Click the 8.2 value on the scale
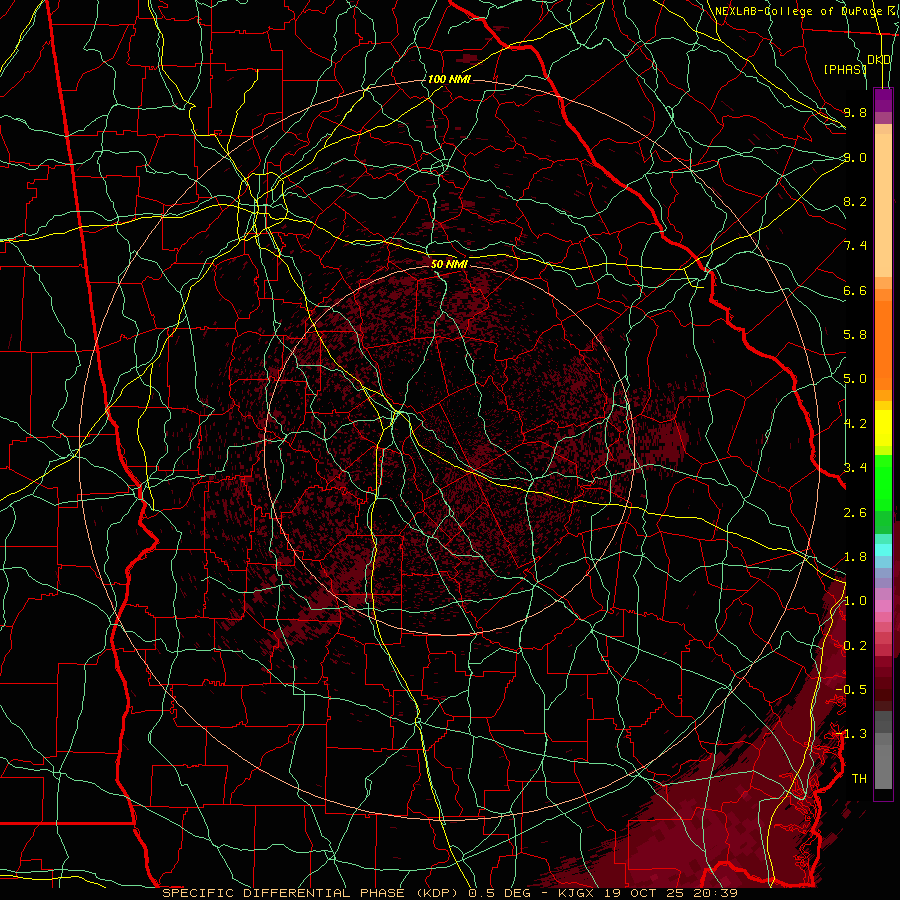This screenshot has height=900, width=900. pyautogui.click(x=855, y=201)
